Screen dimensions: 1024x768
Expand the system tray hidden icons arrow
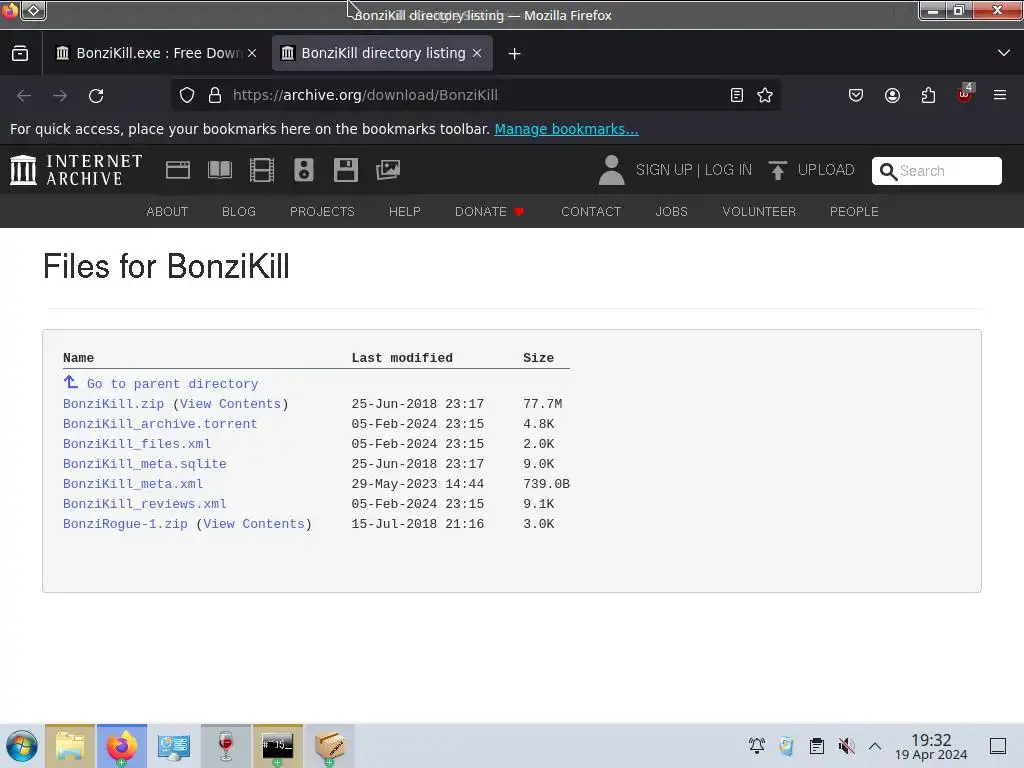(875, 746)
